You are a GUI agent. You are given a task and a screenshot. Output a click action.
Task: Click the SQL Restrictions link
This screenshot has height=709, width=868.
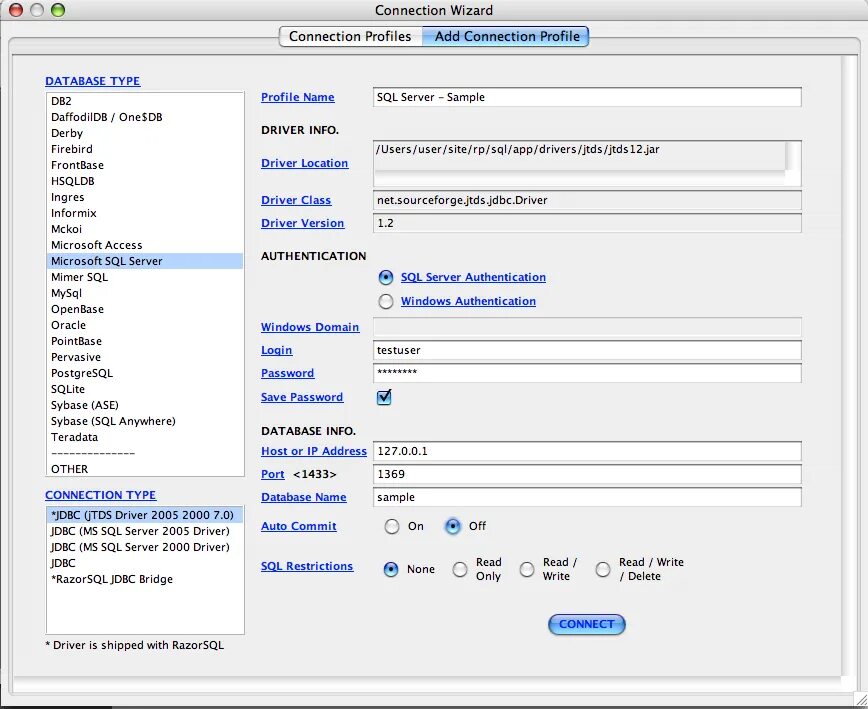click(307, 566)
